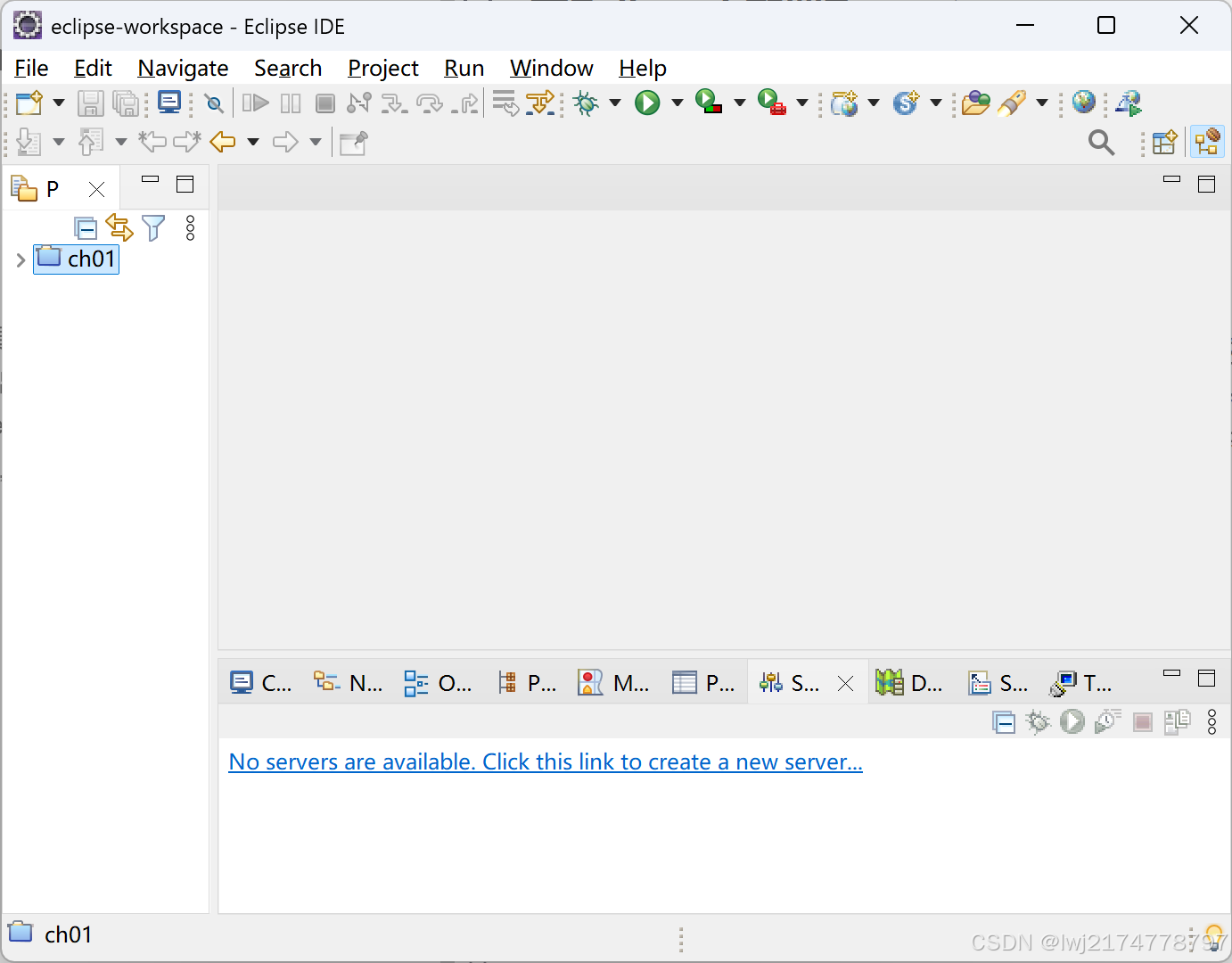Click the Last Edit Location icon

click(152, 142)
